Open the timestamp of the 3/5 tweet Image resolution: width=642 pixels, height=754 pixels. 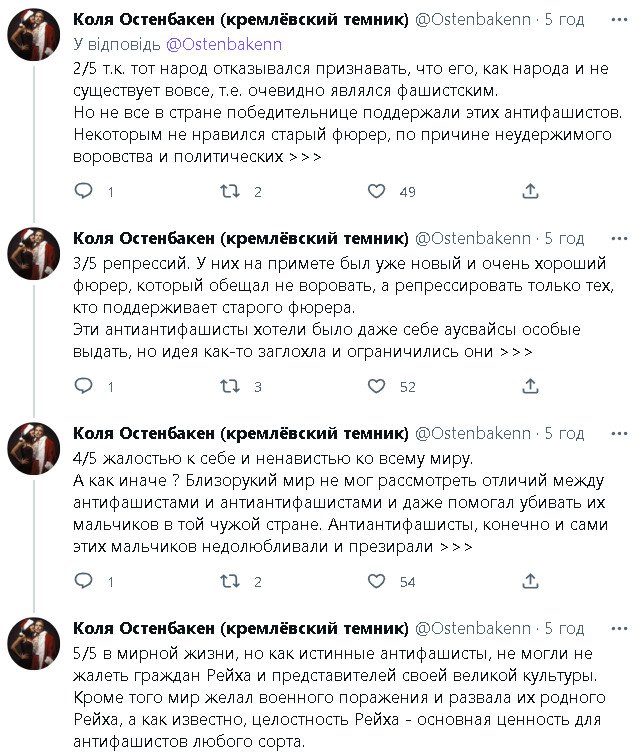565,238
